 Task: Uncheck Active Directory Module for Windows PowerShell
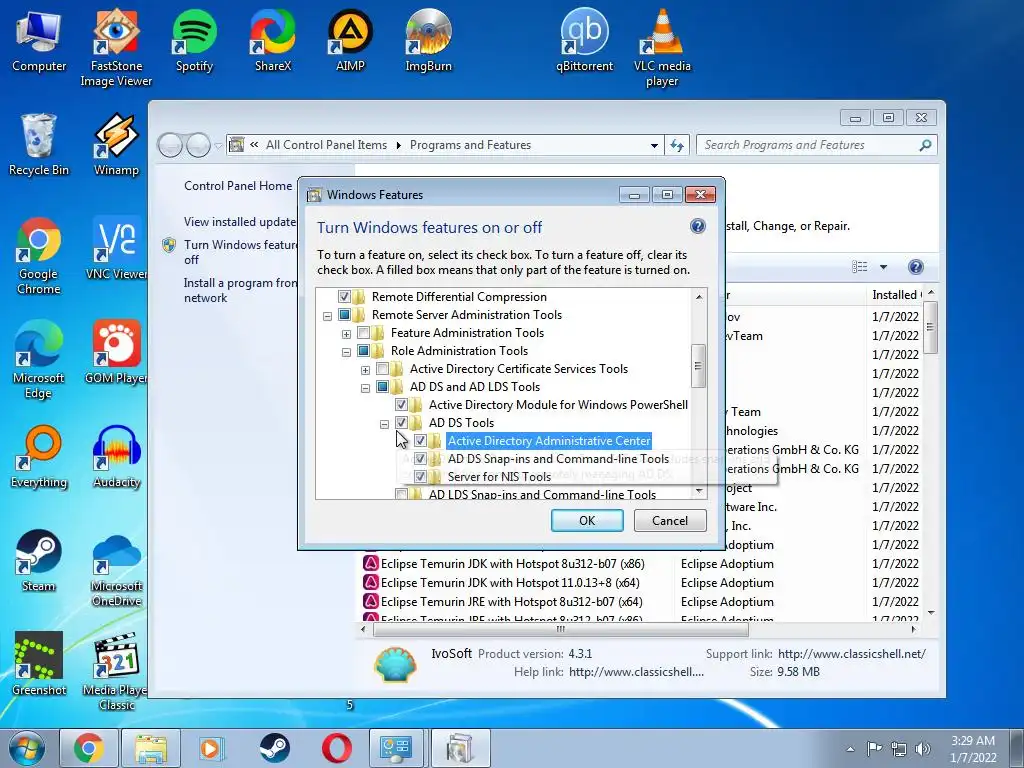pos(401,405)
